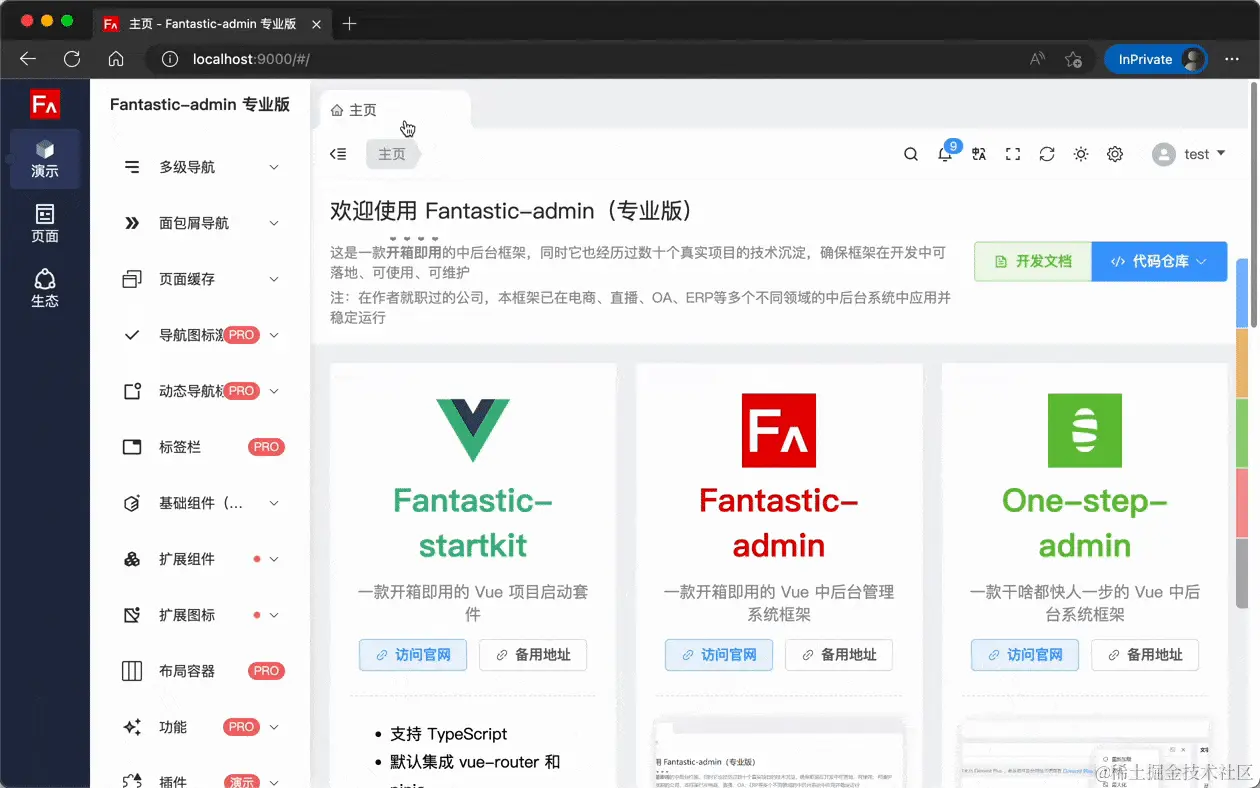Click the green One-step-admin logo
Screen dimensions: 1260x788
[x=1085, y=430]
